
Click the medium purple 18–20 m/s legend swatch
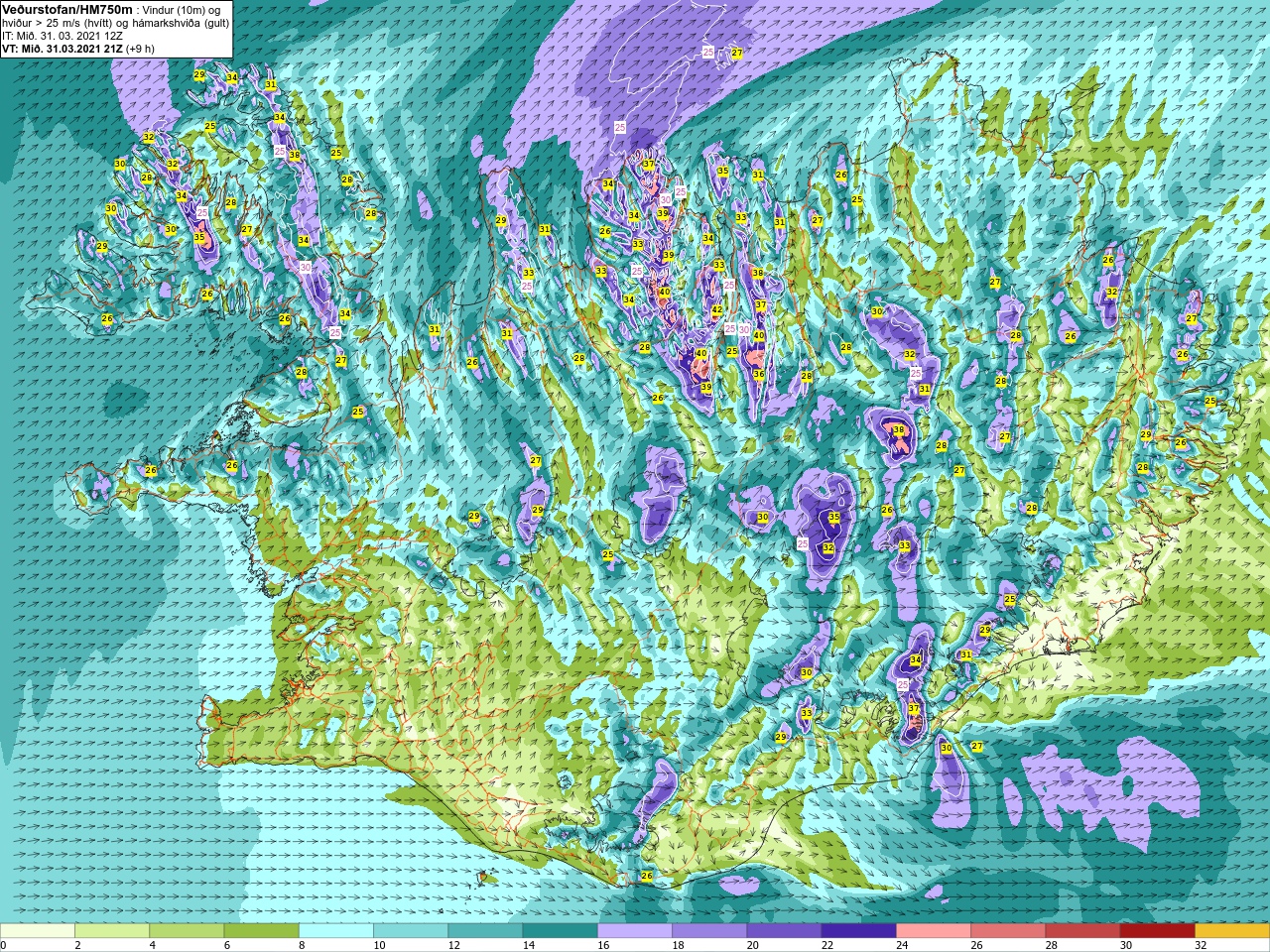[x=709, y=931]
